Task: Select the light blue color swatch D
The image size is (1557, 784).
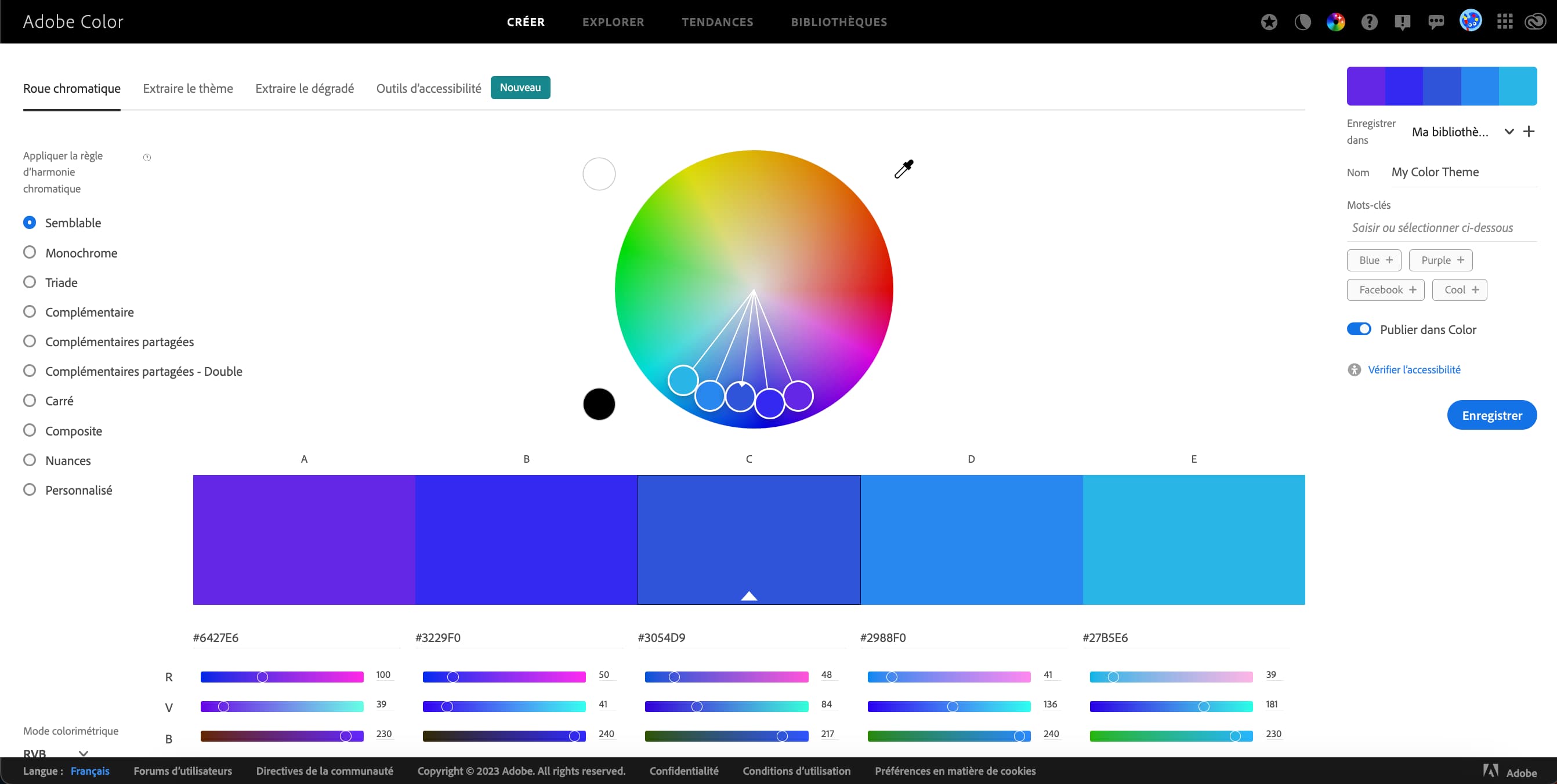Action: tap(971, 539)
